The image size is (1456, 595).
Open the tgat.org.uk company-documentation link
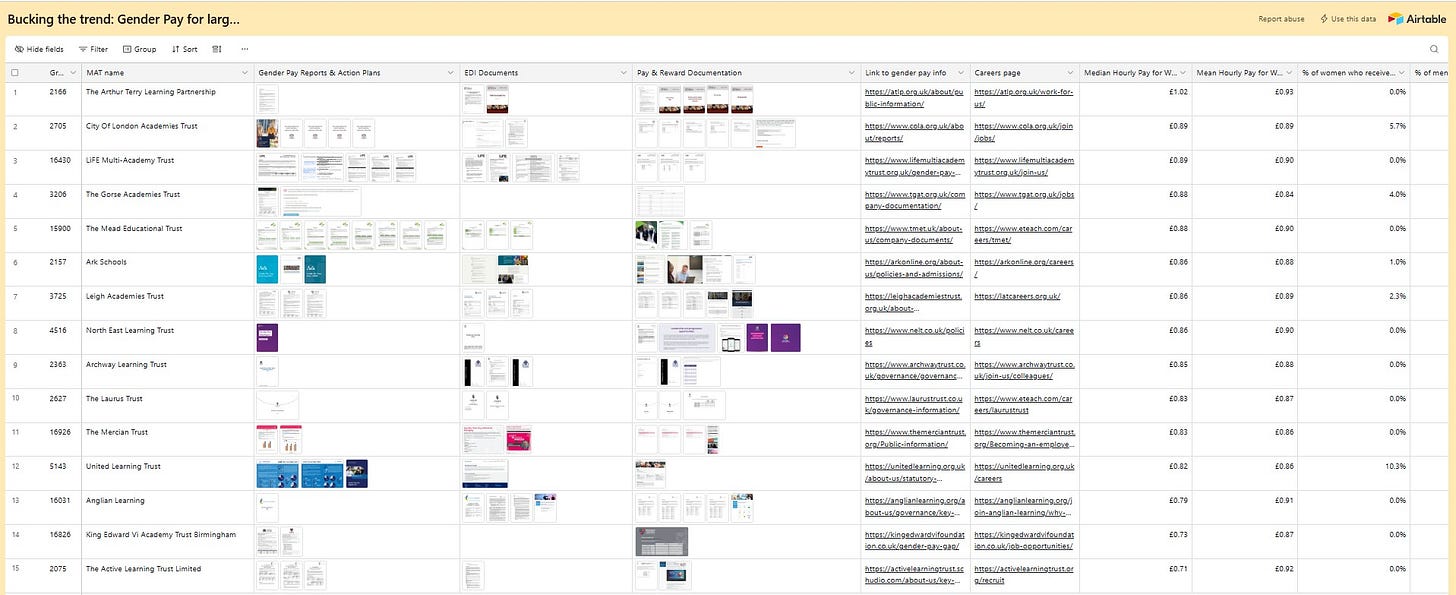[914, 199]
